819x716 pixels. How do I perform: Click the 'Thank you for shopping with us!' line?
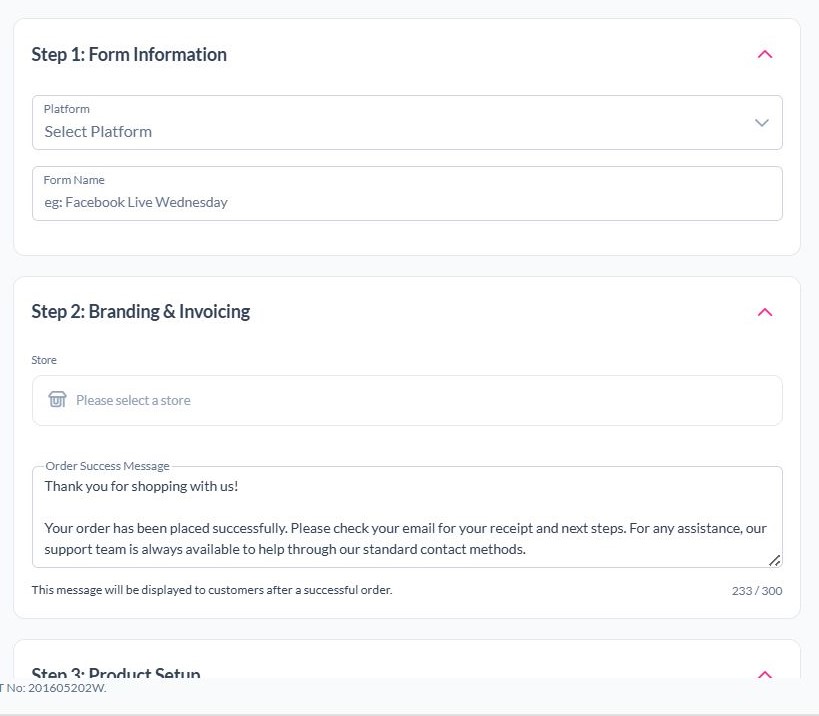tap(141, 486)
